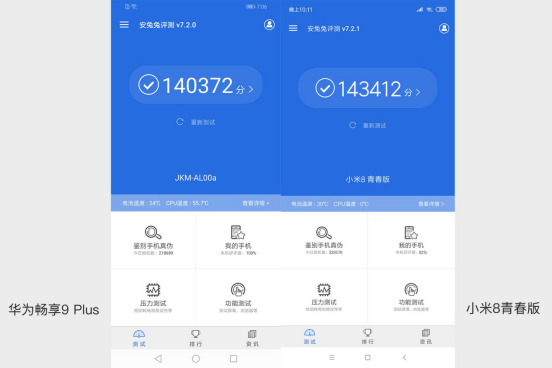The height and width of the screenshot is (368, 552).
Task: Open hamburger menu on Xiaomi screen
Action: coord(293,28)
